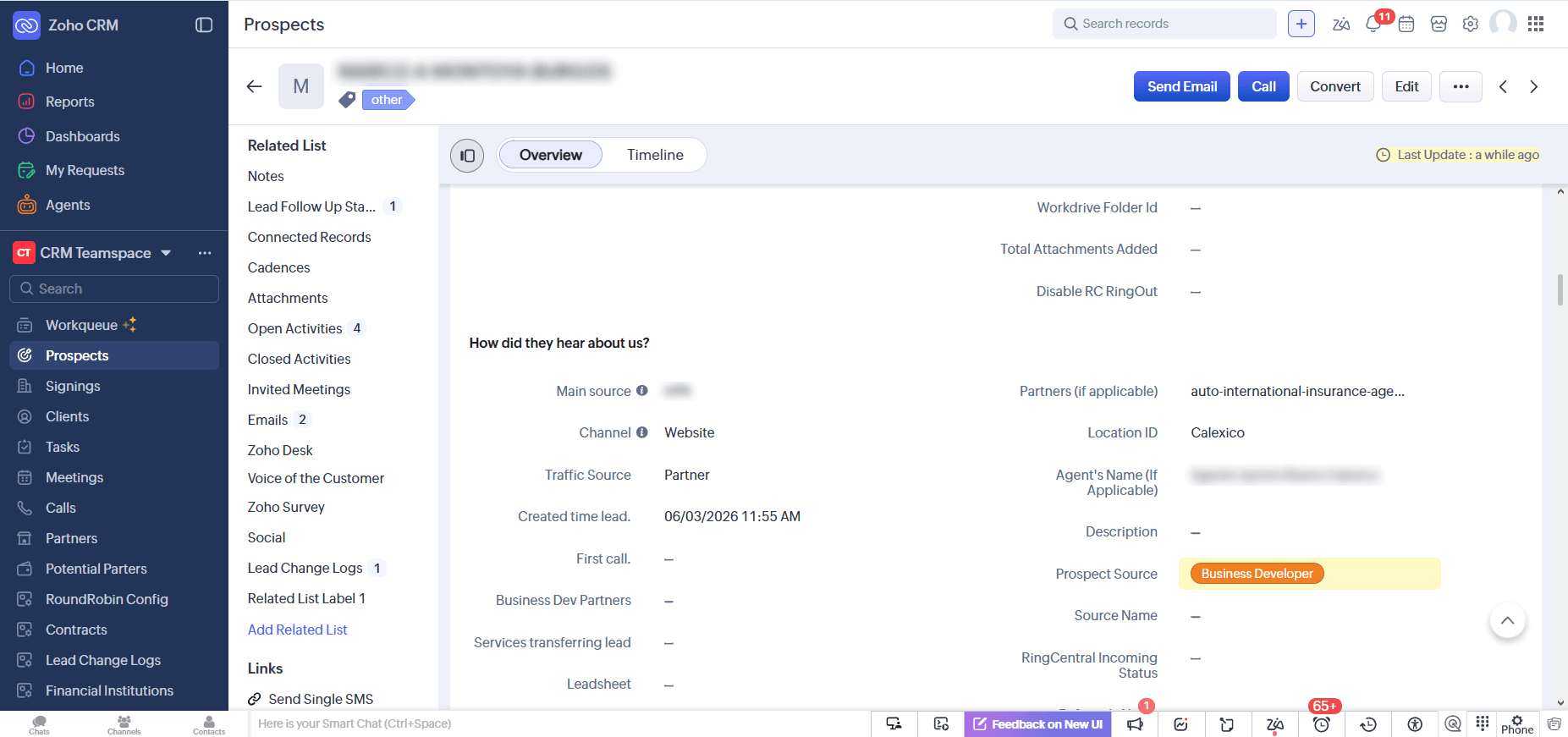Viewport: 1568px width, 737px height.
Task: Click the tag icon beside 'other'
Action: pyautogui.click(x=347, y=100)
